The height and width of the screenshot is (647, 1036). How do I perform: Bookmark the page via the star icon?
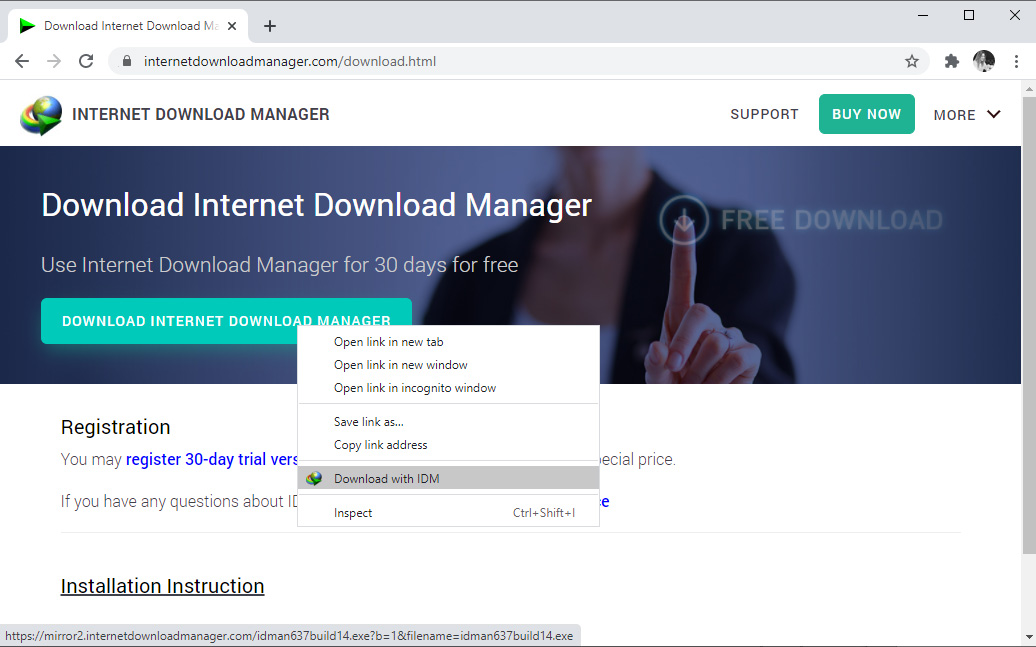[x=911, y=61]
